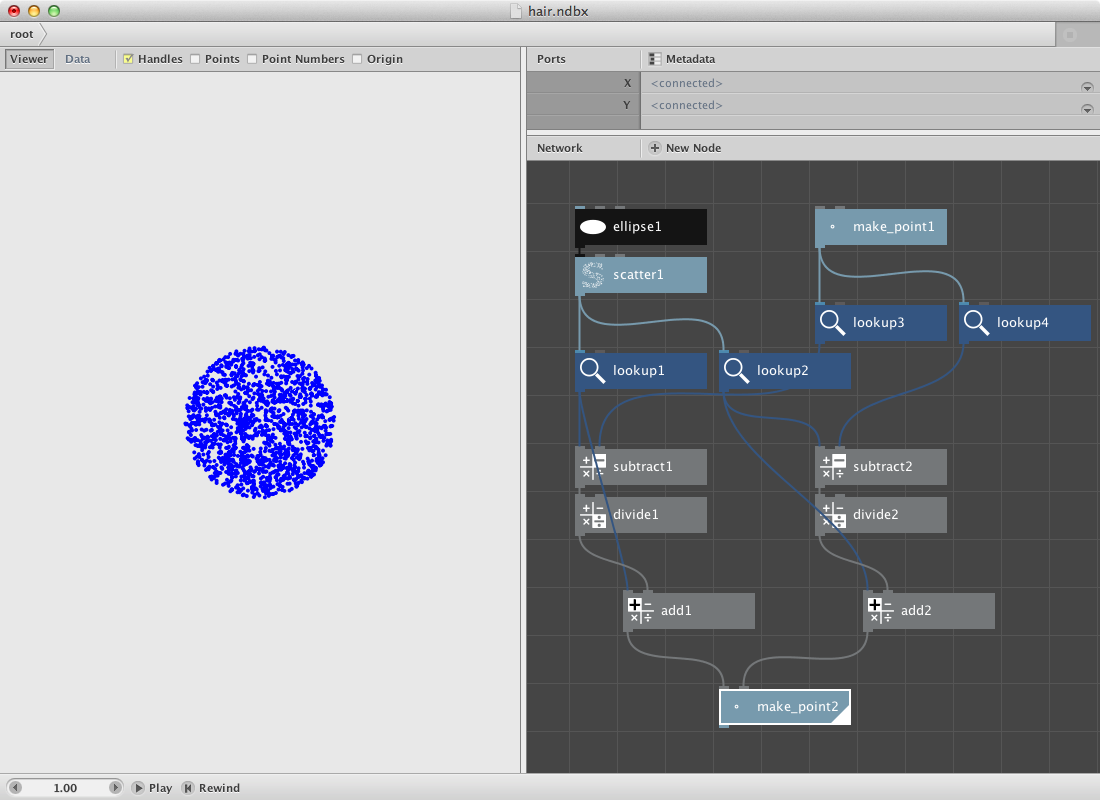Click the ellipse1 node icon
Screen dimensions: 1100x800
point(593,227)
